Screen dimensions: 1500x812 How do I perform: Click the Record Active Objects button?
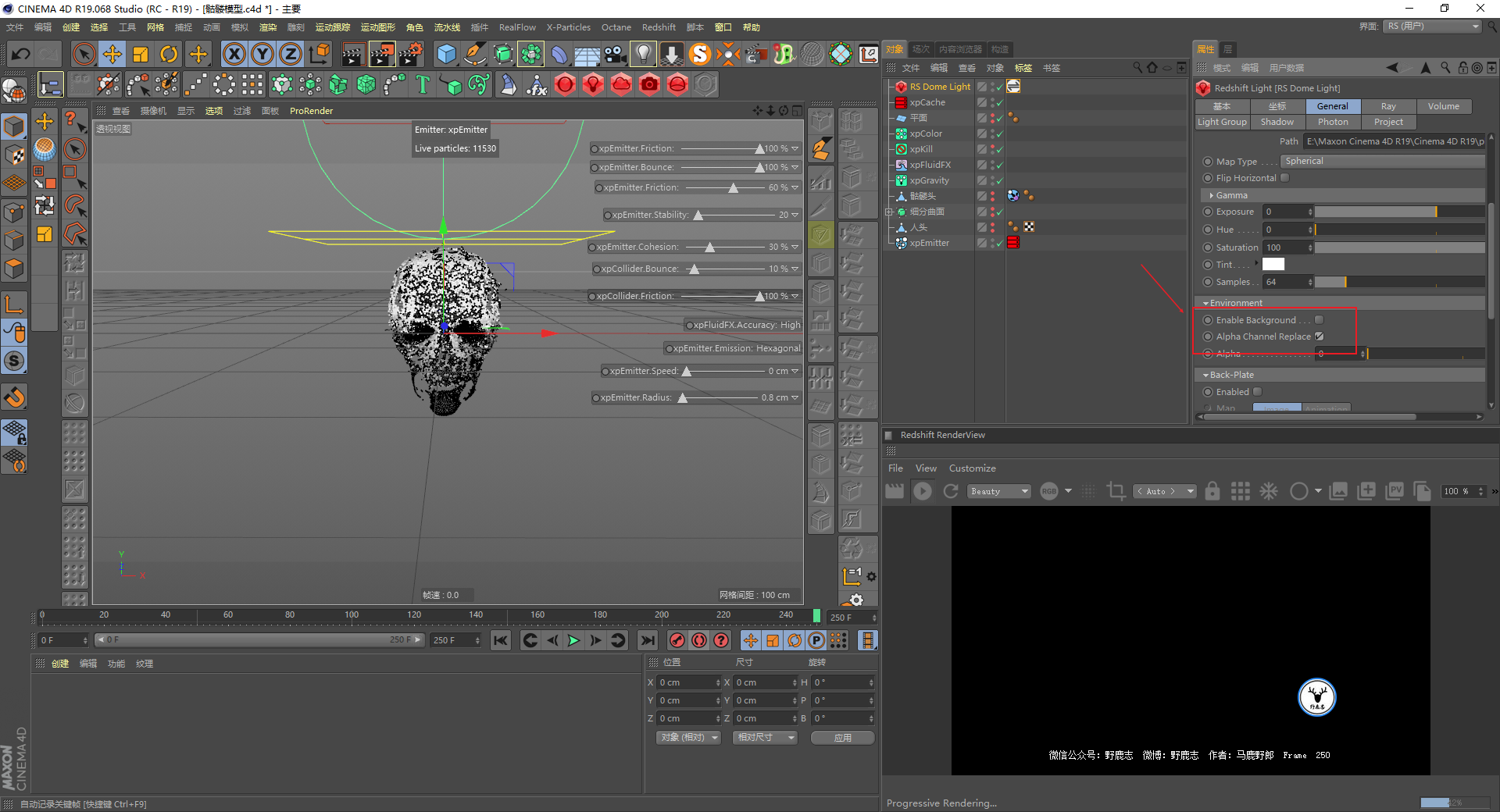(677, 640)
